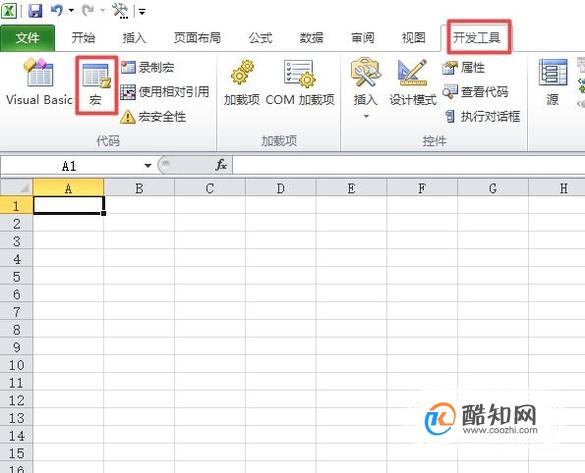Image resolution: width=585 pixels, height=473 pixels.
Task: Toggle 设计模式 design mode
Action: [413, 83]
